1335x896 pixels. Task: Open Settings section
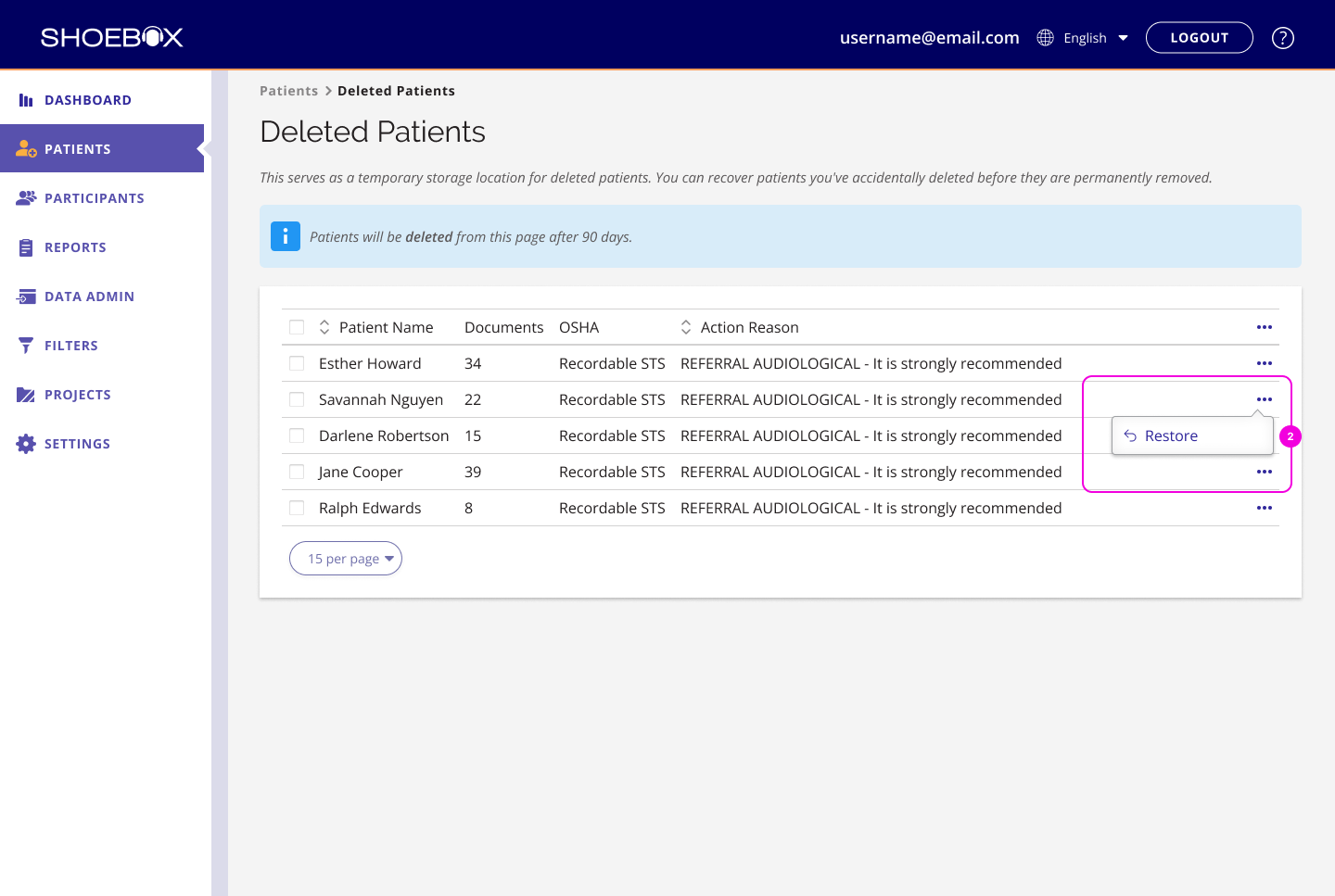[x=77, y=444]
